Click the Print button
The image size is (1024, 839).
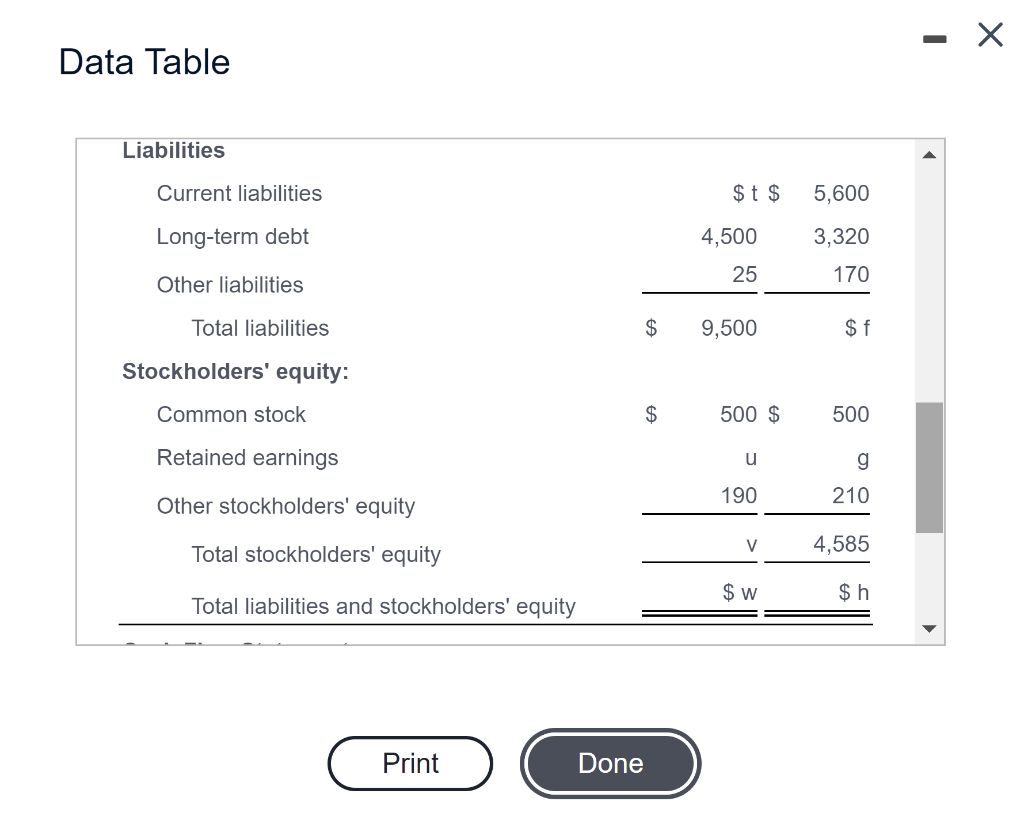pyautogui.click(x=410, y=763)
